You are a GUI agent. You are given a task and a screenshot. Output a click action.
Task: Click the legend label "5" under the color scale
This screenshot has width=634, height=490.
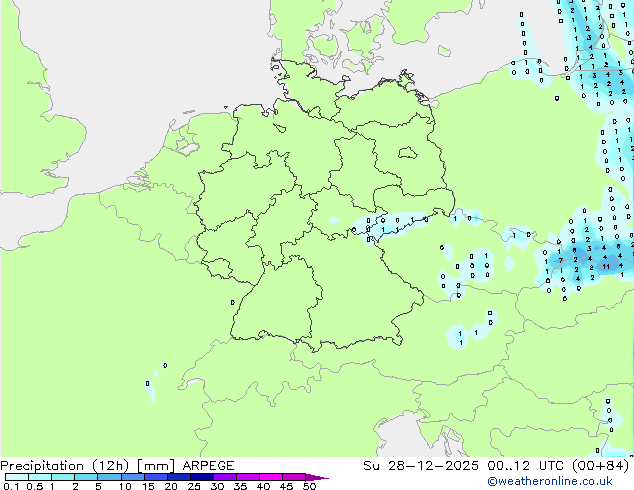[x=98, y=486]
